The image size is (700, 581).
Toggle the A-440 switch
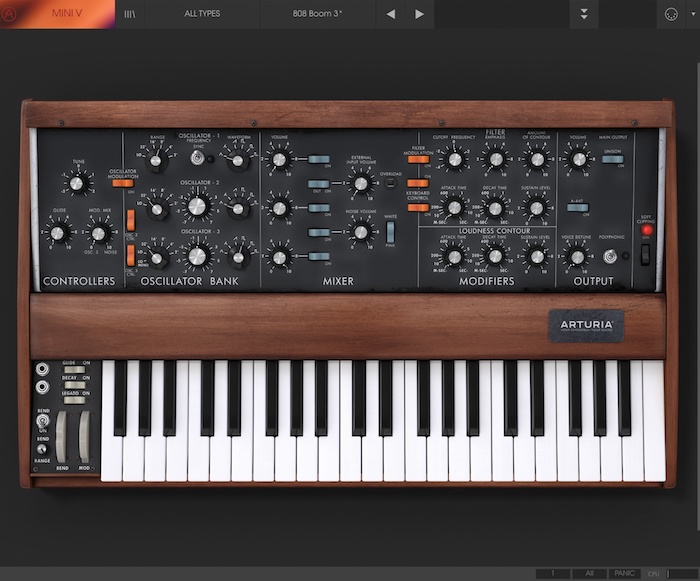click(578, 208)
